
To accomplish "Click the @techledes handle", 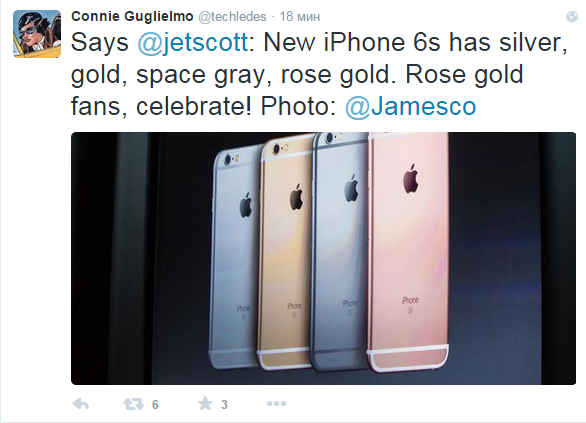I will [232, 16].
